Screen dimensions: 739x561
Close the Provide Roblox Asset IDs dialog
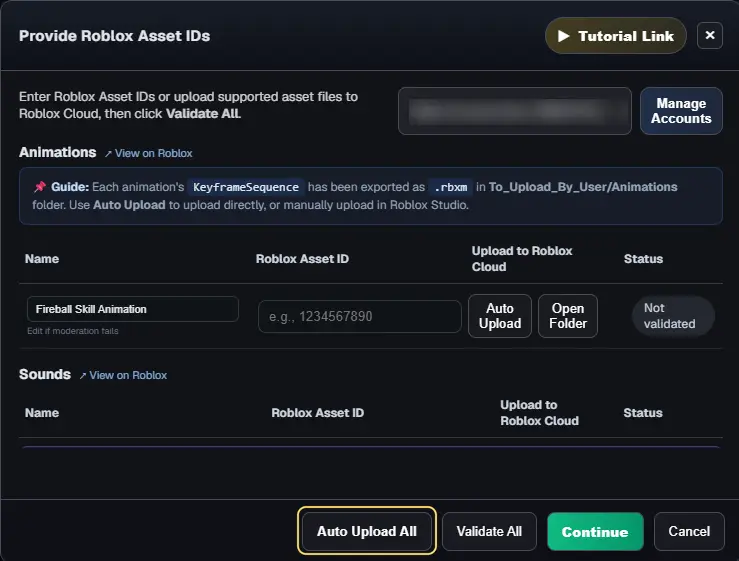pos(710,35)
